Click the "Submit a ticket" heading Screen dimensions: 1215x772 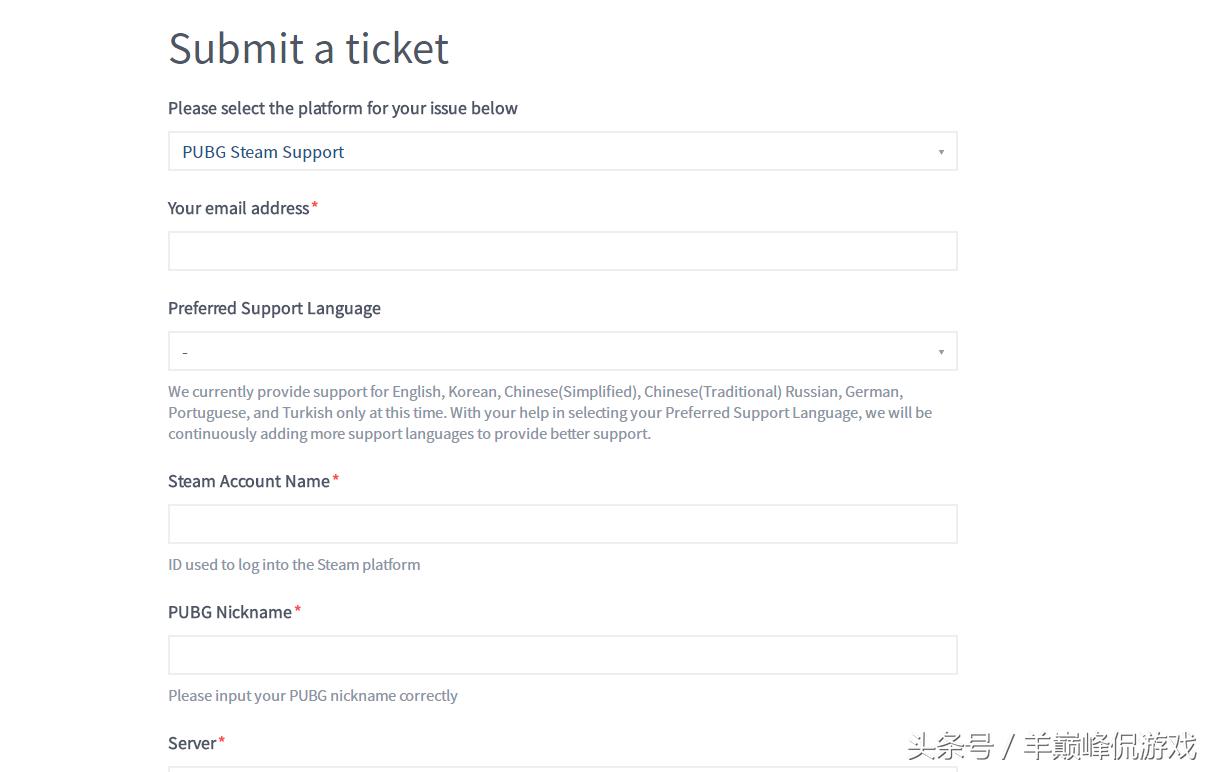(308, 48)
